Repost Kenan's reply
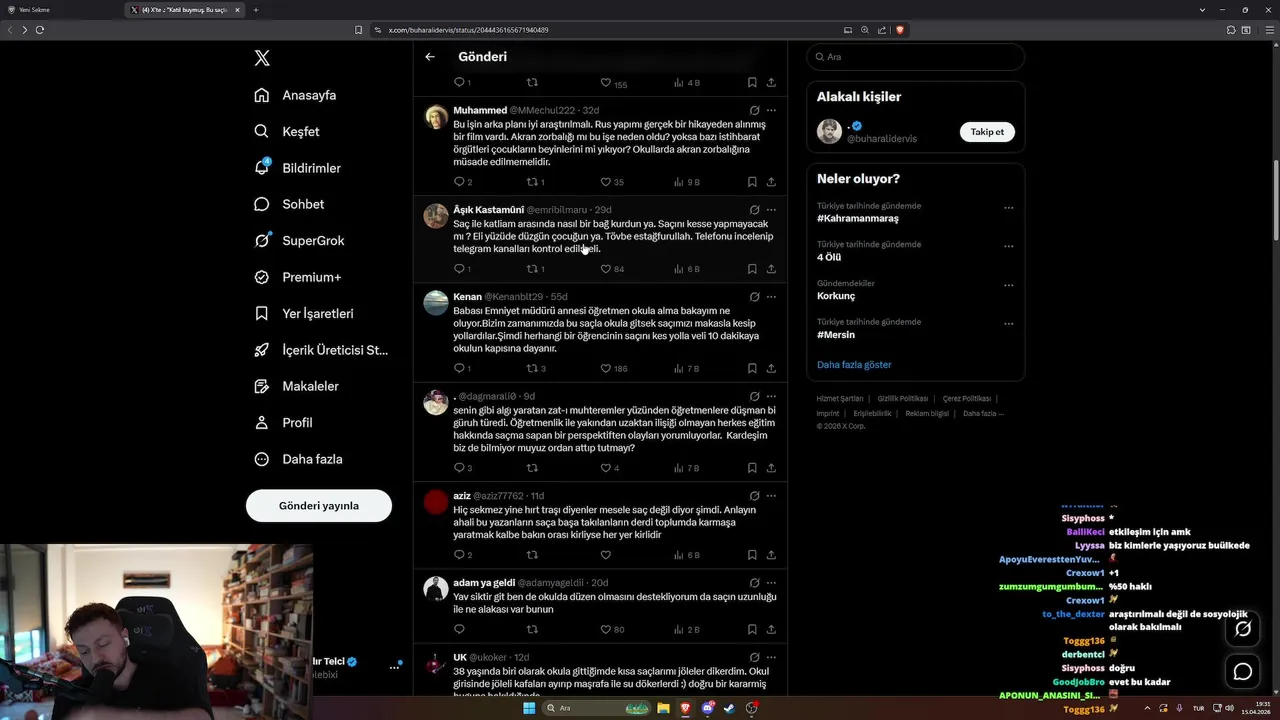This screenshot has width=1280, height=720. tap(532, 368)
